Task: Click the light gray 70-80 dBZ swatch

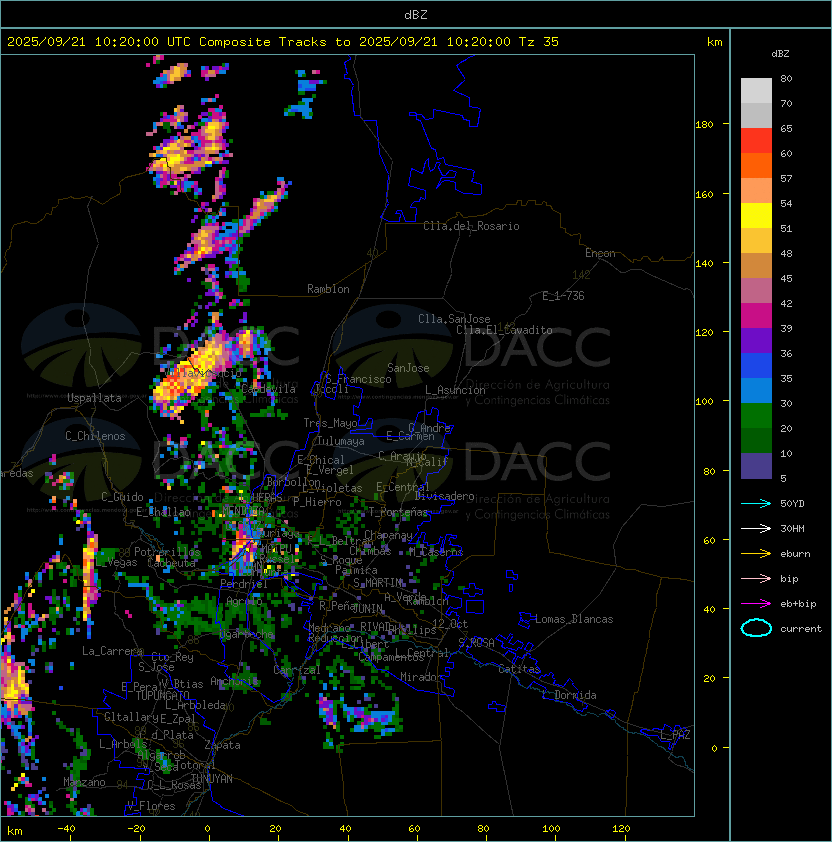Action: 756,91
